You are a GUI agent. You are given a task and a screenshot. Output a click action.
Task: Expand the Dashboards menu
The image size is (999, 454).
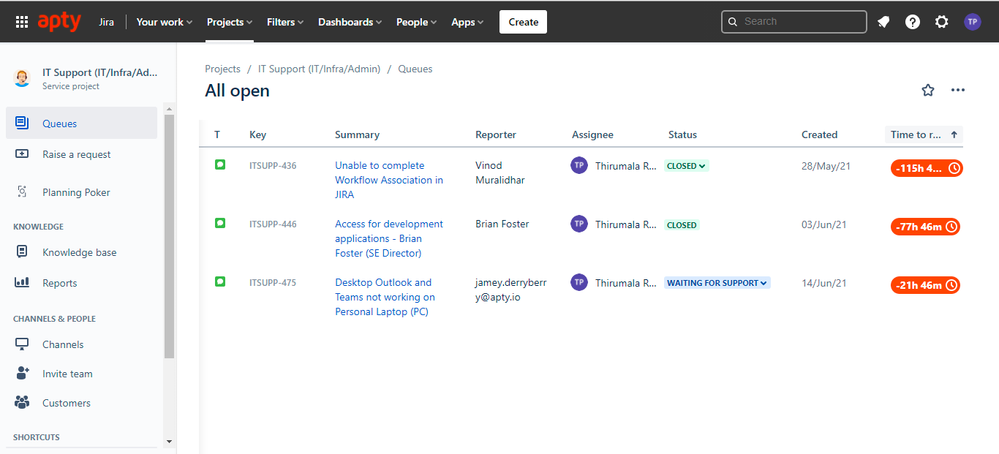(350, 22)
